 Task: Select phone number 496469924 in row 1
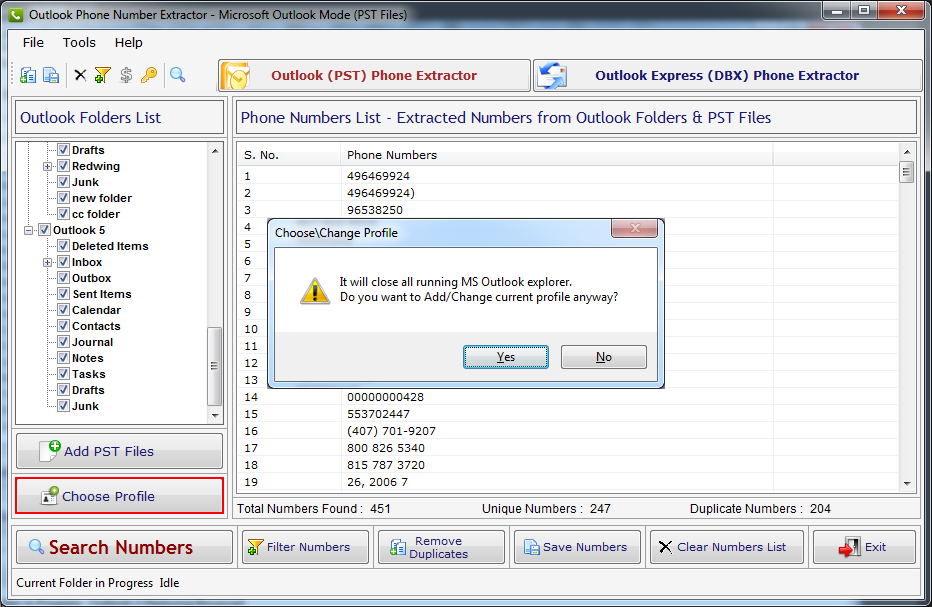click(379, 176)
